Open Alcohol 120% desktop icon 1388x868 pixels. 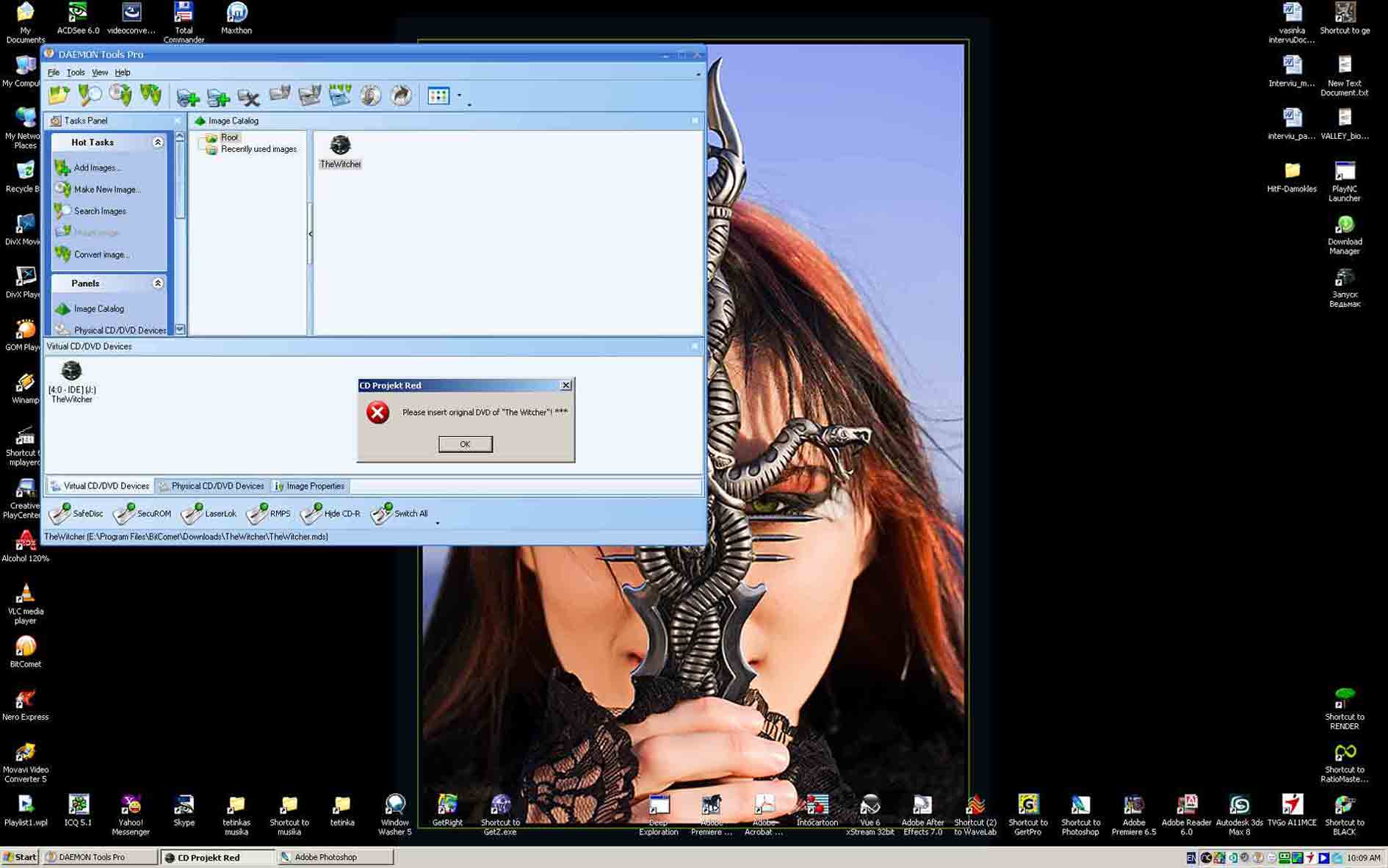coord(26,546)
